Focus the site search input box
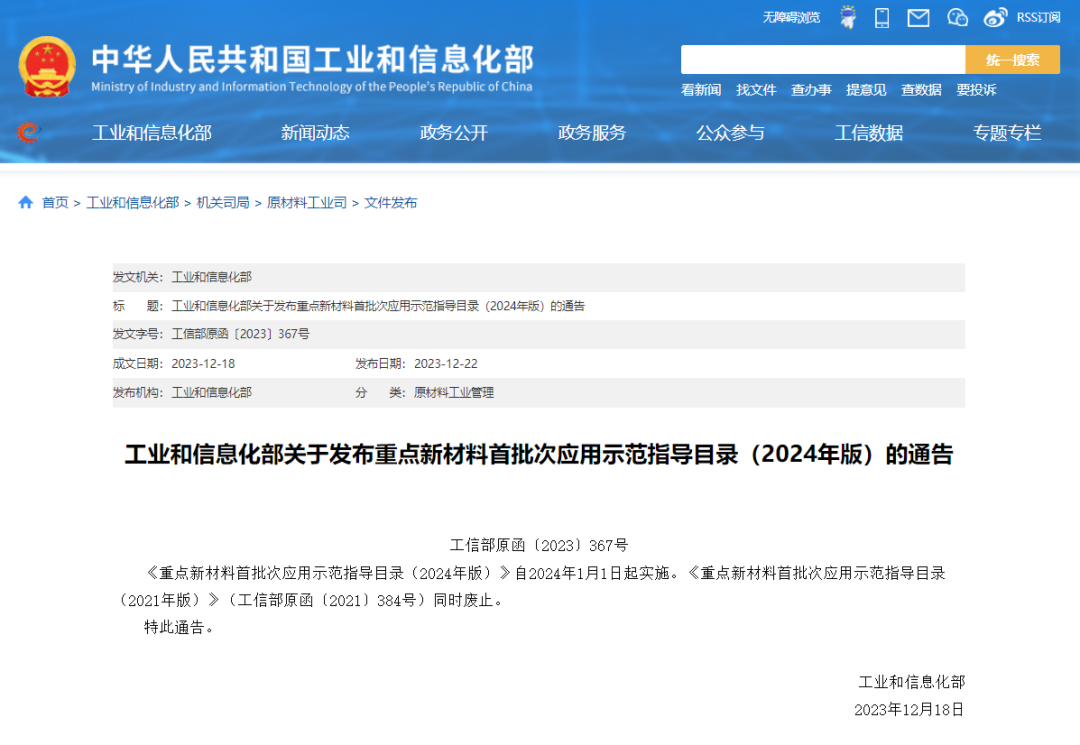The width and height of the screenshot is (1080, 745). [x=822, y=60]
